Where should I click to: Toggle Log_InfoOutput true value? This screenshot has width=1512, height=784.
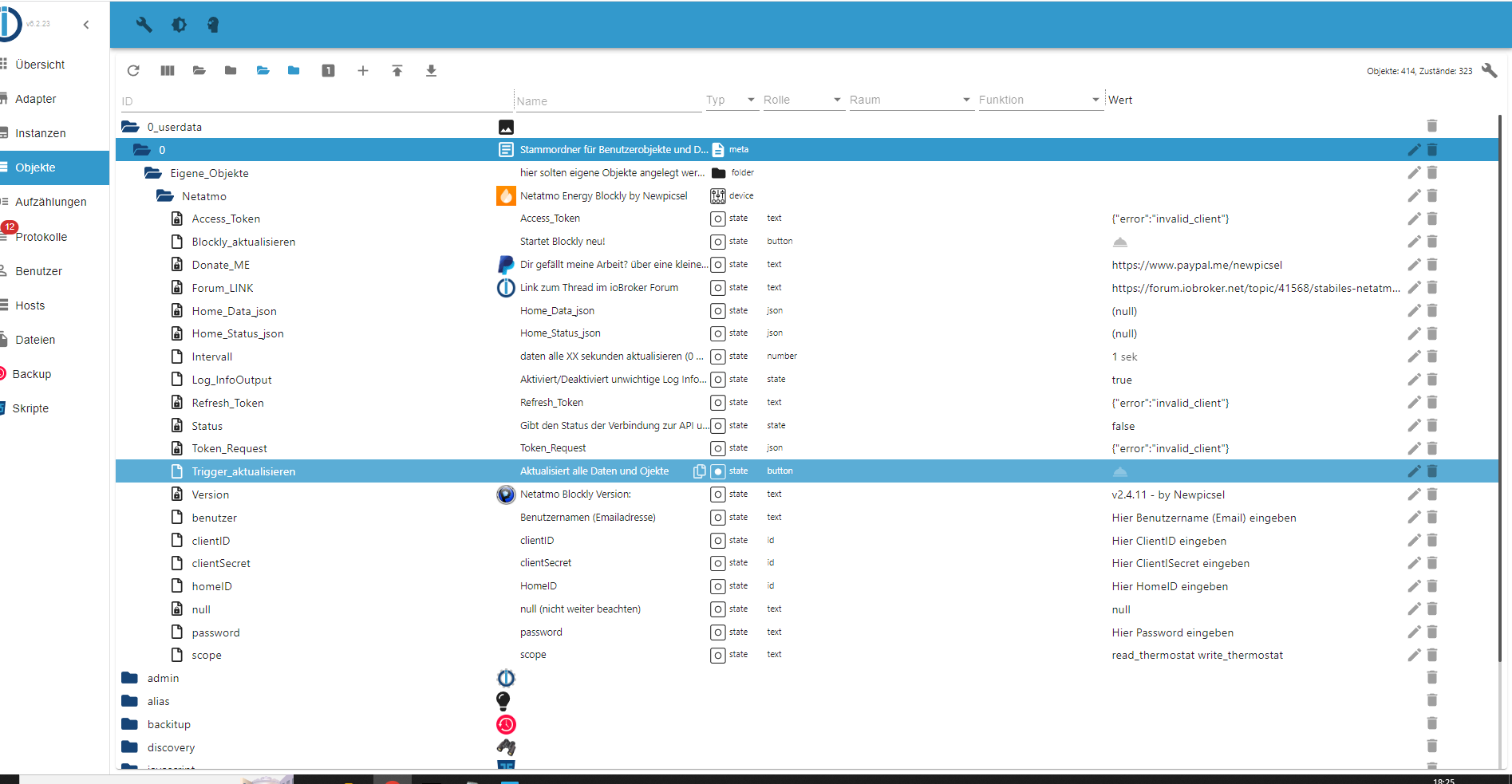coord(1121,380)
